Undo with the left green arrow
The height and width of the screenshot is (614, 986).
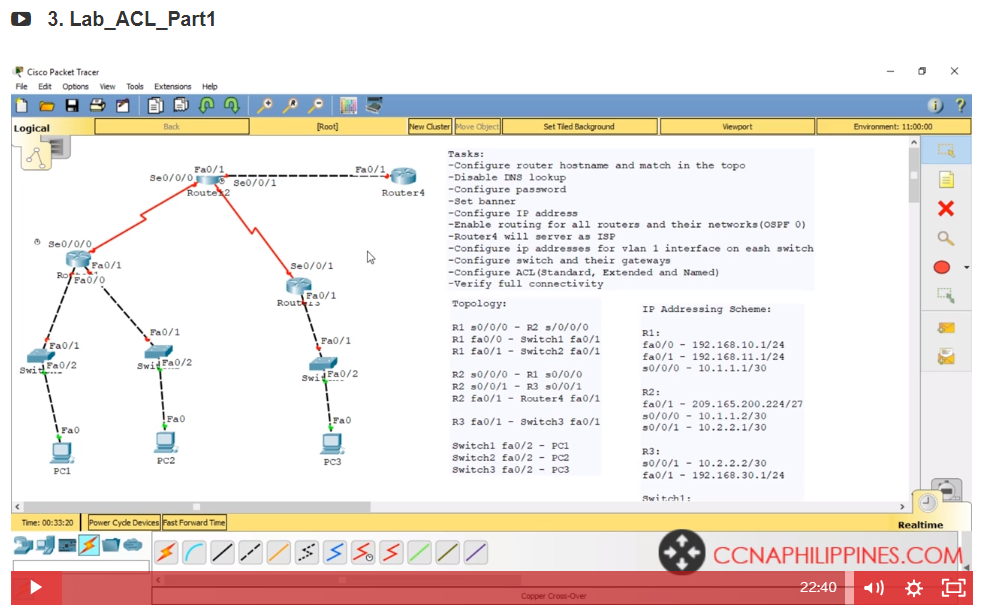pos(206,105)
